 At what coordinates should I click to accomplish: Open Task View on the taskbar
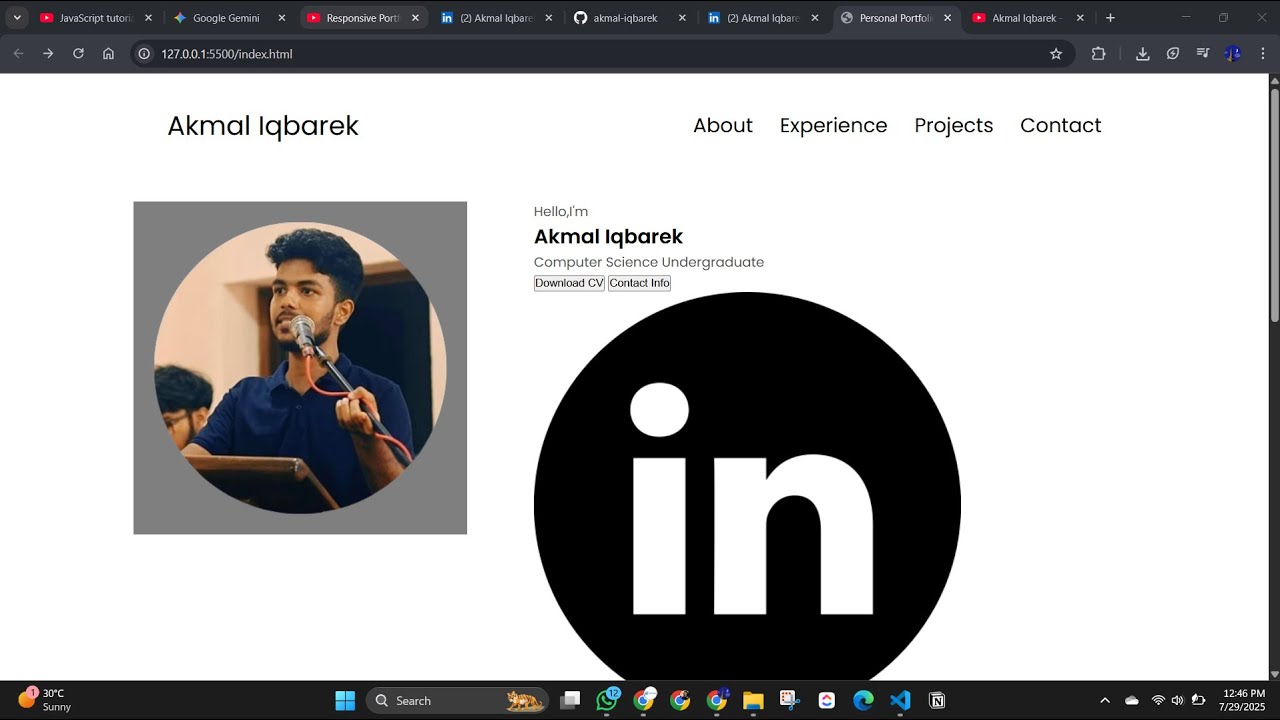coord(570,701)
